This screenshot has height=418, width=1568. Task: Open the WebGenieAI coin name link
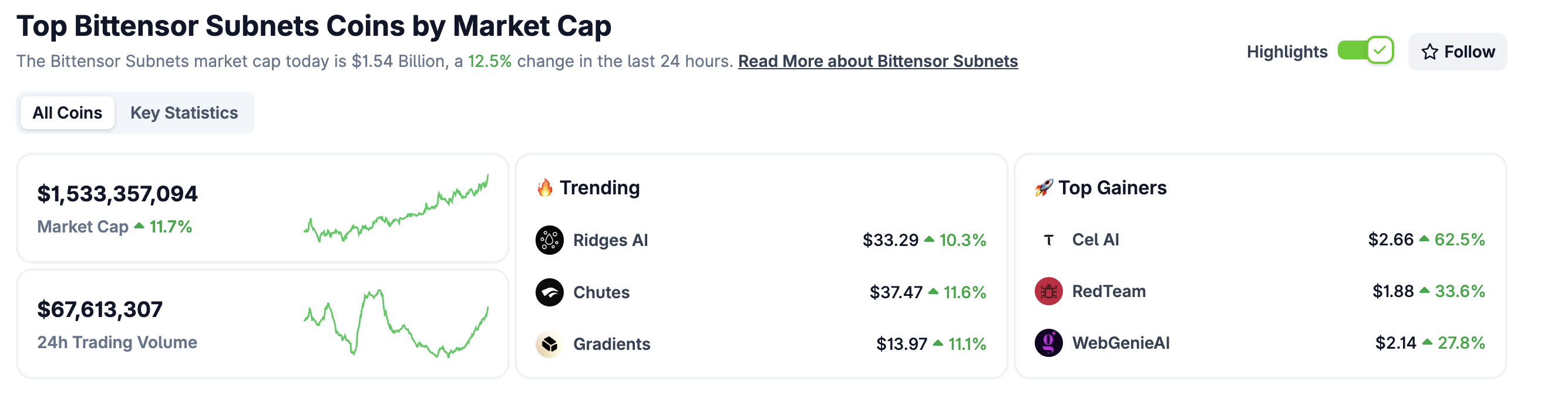coord(1120,343)
